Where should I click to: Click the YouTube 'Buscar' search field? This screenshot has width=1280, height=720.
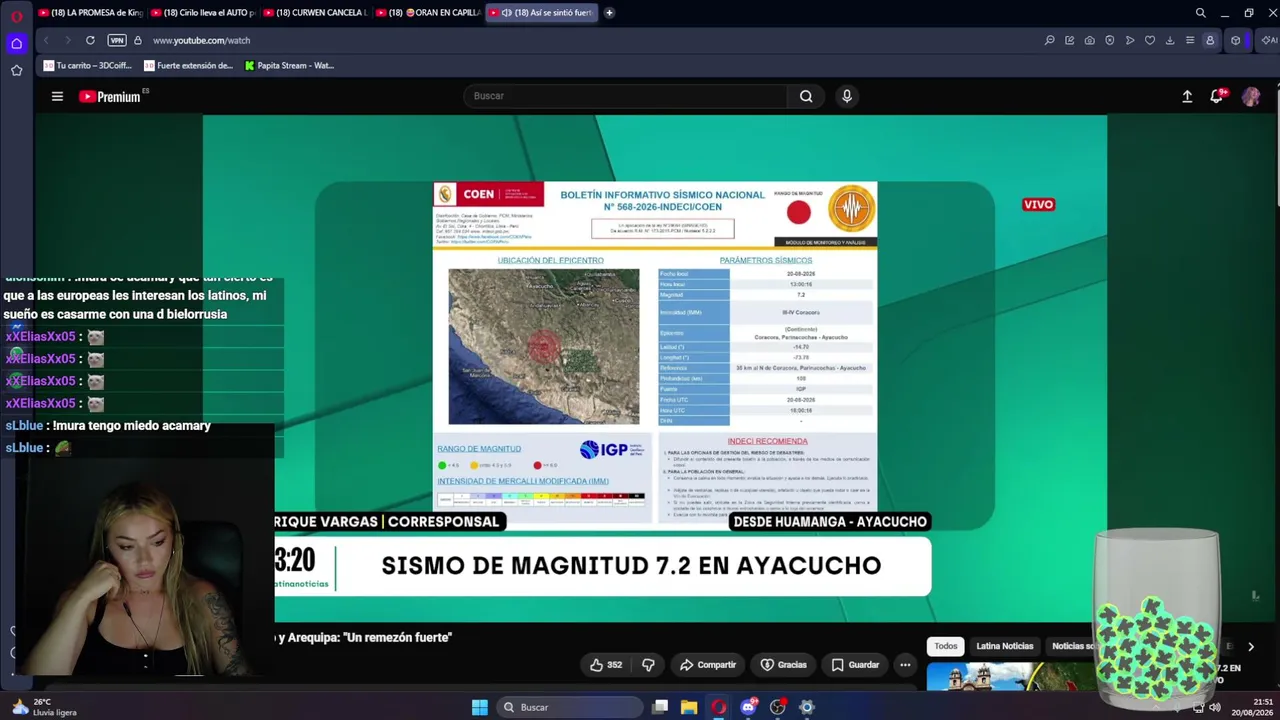click(625, 96)
